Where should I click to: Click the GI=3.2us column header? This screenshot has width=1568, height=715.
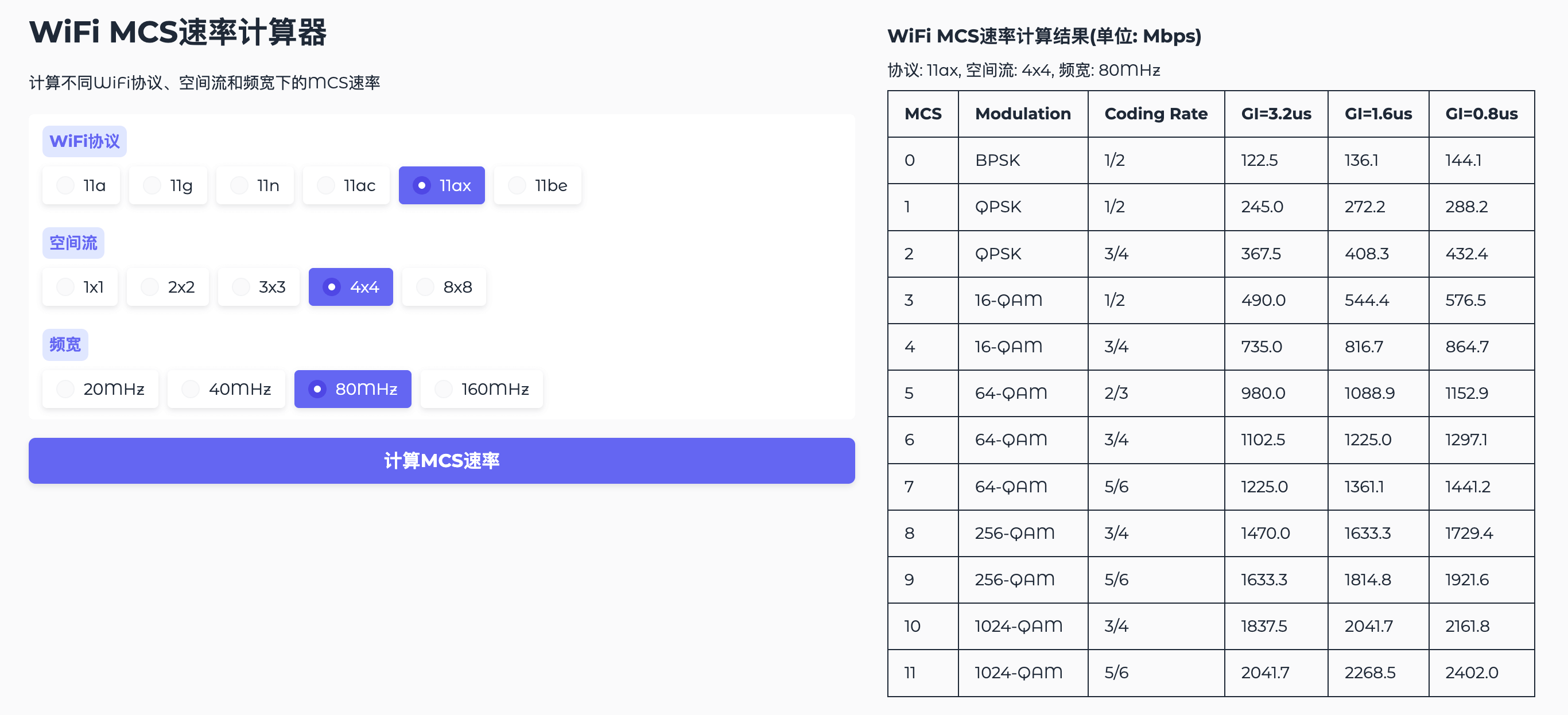pos(1276,114)
